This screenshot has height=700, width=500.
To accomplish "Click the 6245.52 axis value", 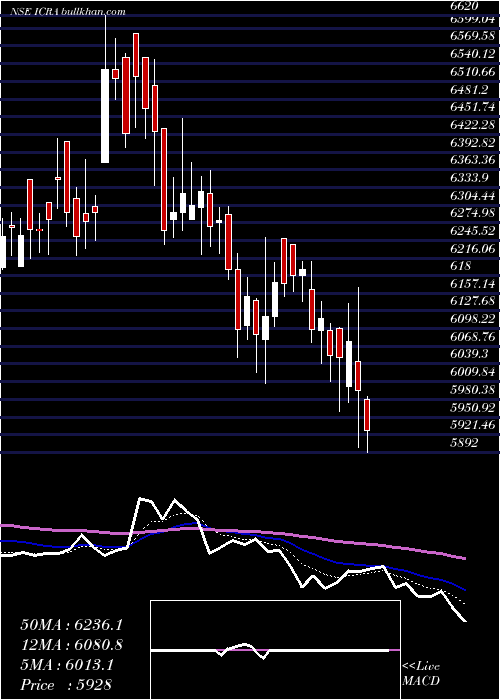I will tap(473, 231).
